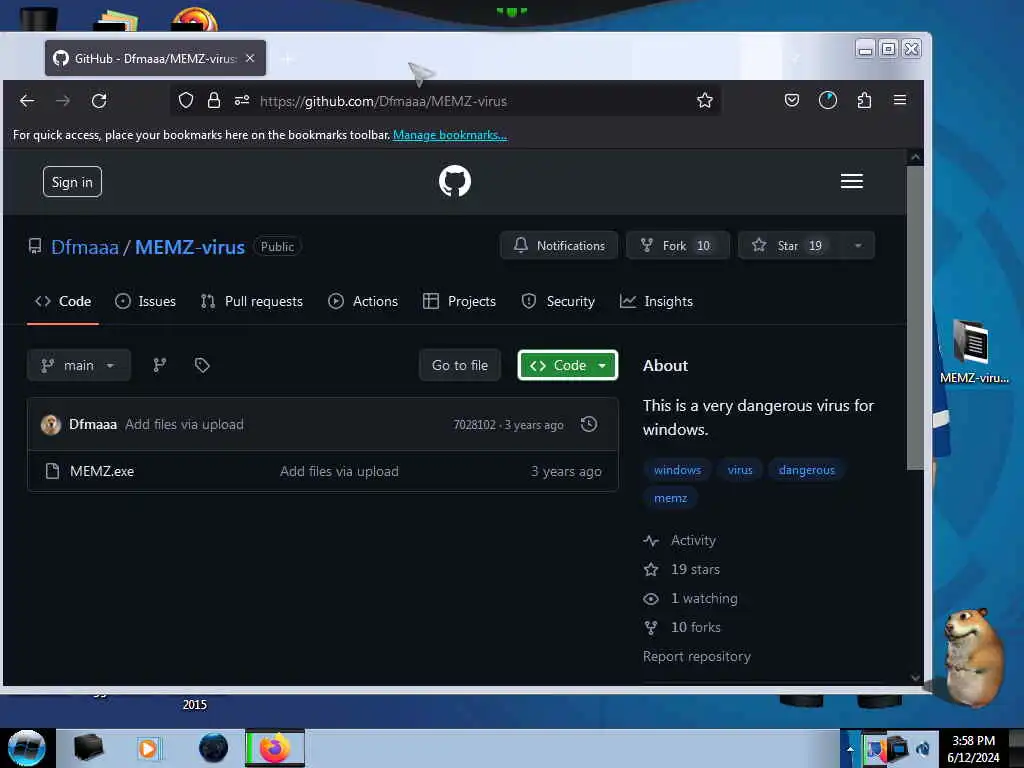This screenshot has height=768, width=1024.
Task: Open the GitHub hamburger navigation menu
Action: 852,181
